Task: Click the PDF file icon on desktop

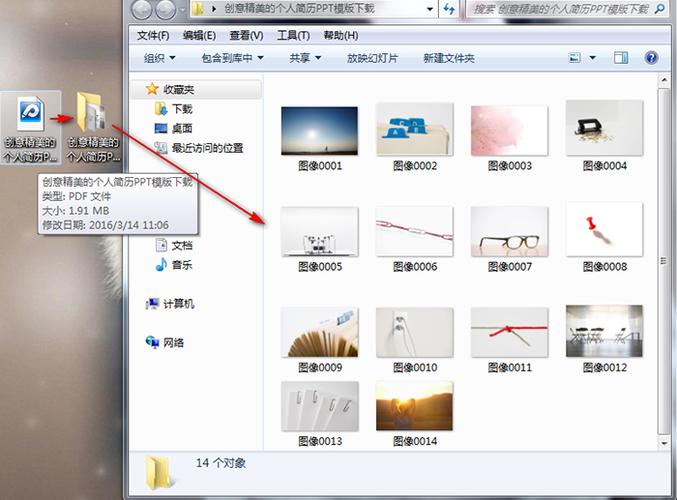Action: point(30,114)
